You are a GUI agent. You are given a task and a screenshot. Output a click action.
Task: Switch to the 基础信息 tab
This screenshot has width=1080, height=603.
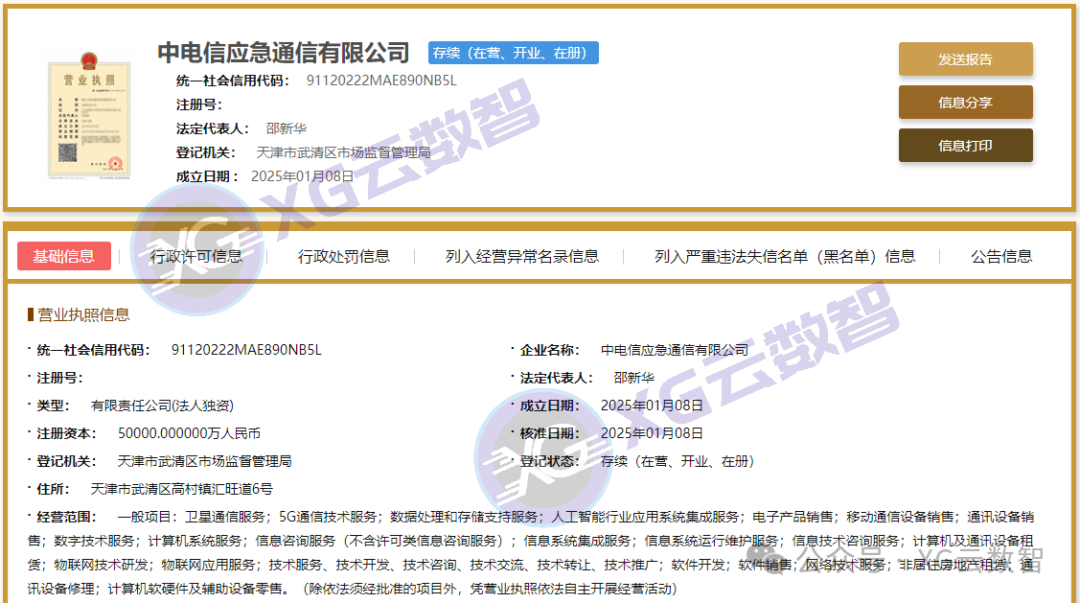[x=64, y=256]
